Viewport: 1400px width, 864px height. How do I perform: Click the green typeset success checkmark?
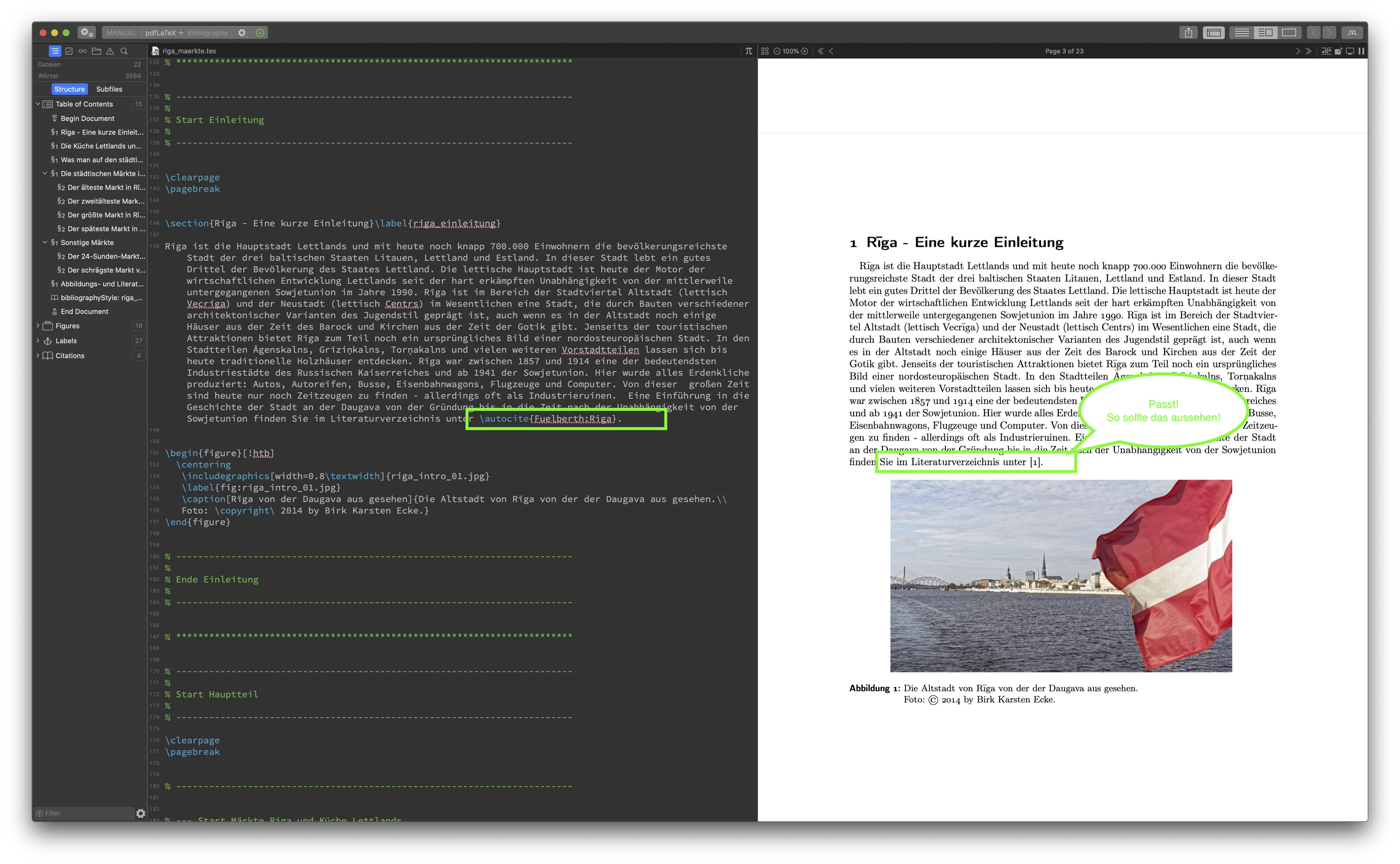pos(260,32)
